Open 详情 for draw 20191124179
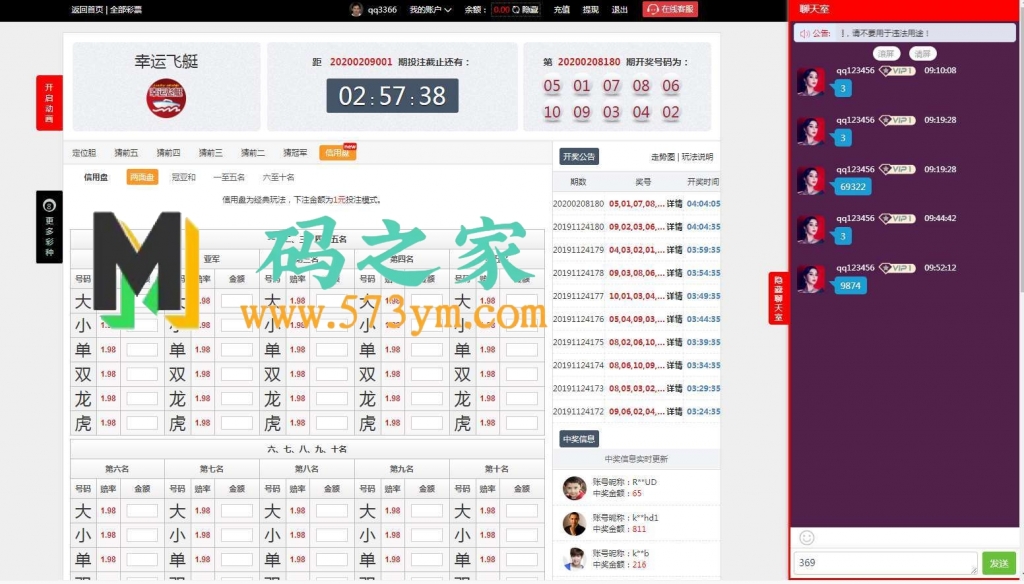The height and width of the screenshot is (584, 1024). 675,250
